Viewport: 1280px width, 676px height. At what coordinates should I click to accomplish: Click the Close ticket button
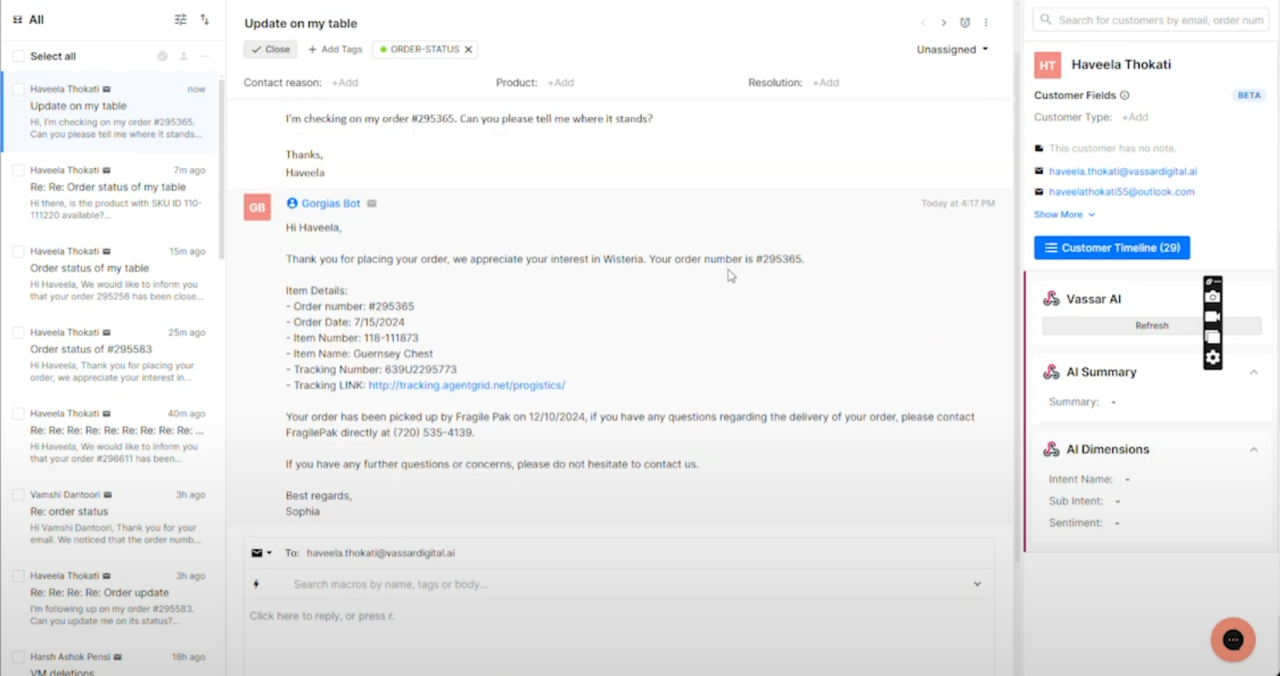[x=270, y=49]
